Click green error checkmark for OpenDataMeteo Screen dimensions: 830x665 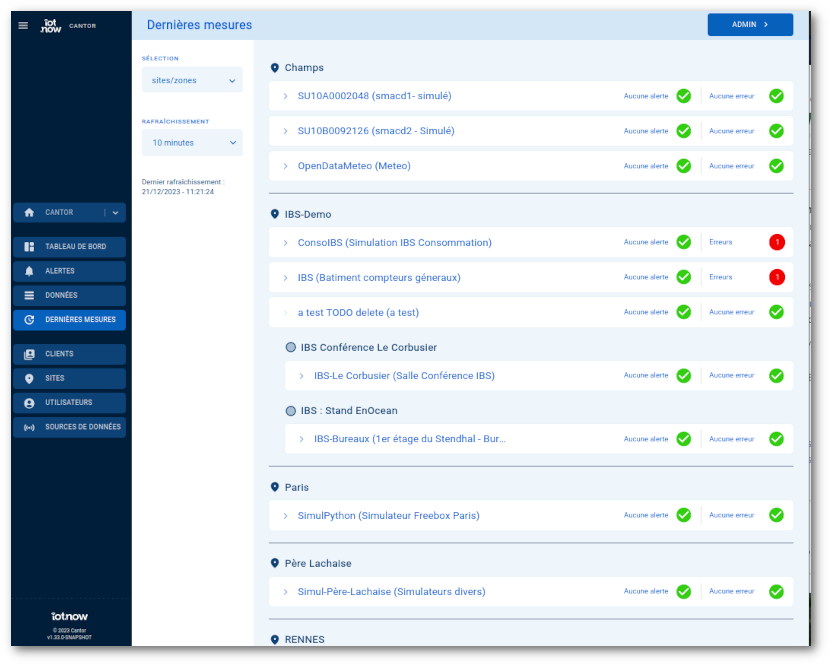pyautogui.click(x=776, y=166)
